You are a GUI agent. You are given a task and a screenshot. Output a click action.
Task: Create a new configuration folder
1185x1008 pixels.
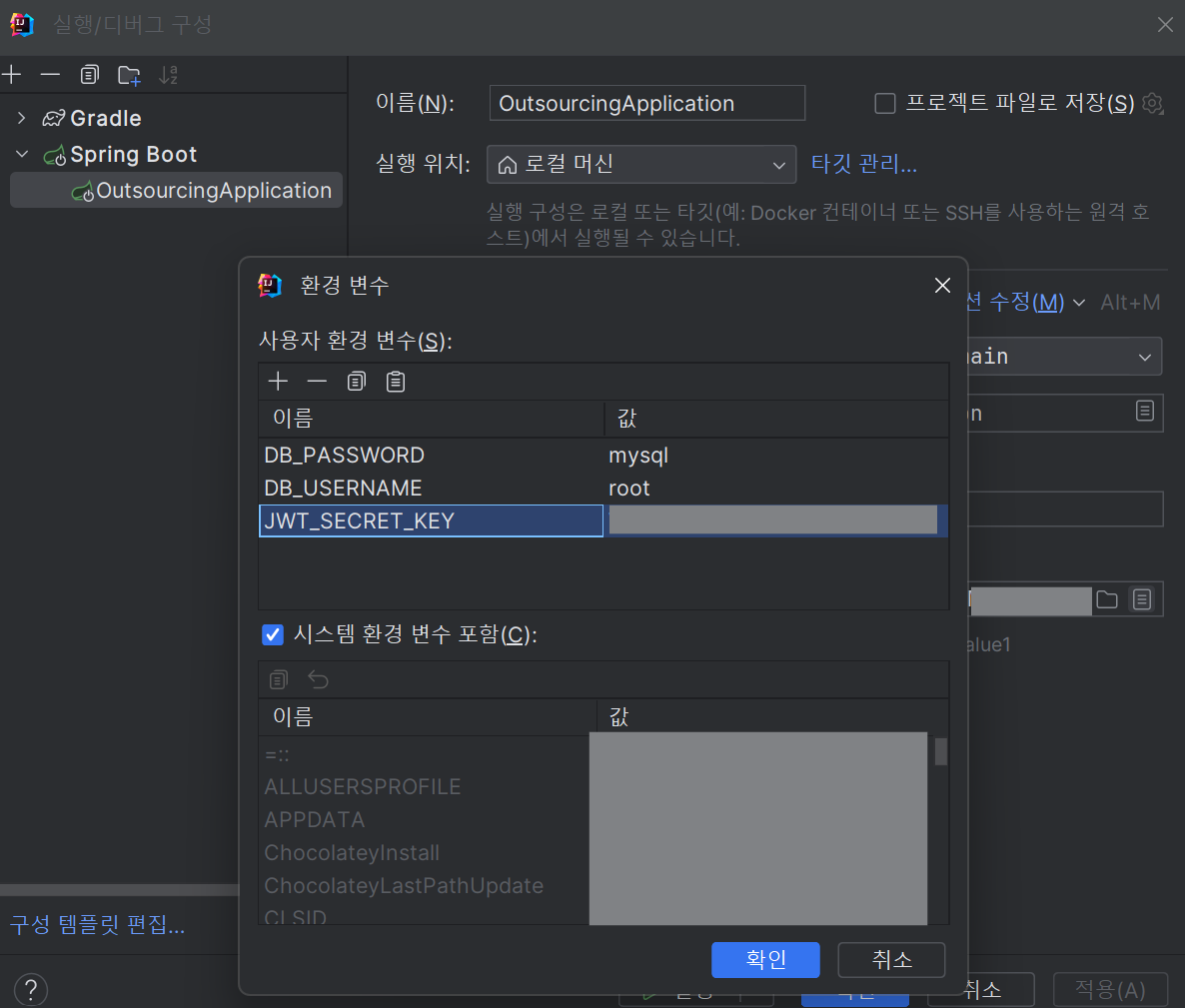coord(129,74)
